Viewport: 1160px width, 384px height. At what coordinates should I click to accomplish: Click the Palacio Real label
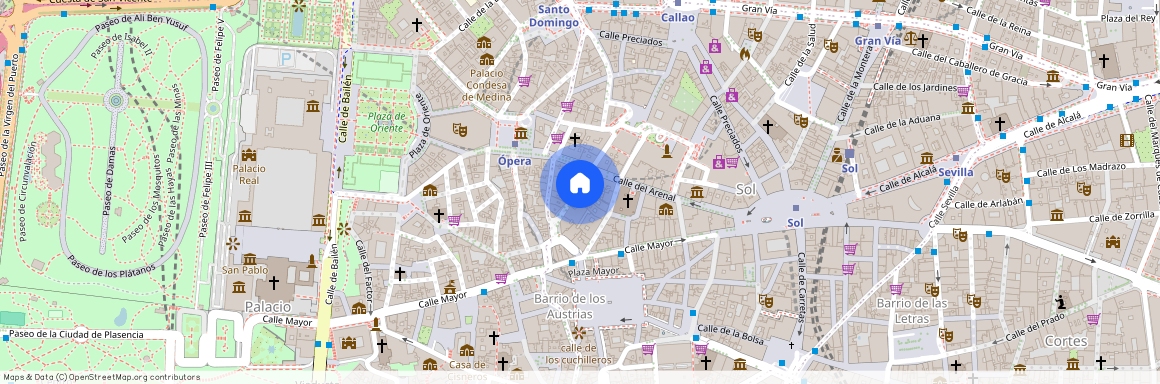click(x=249, y=174)
